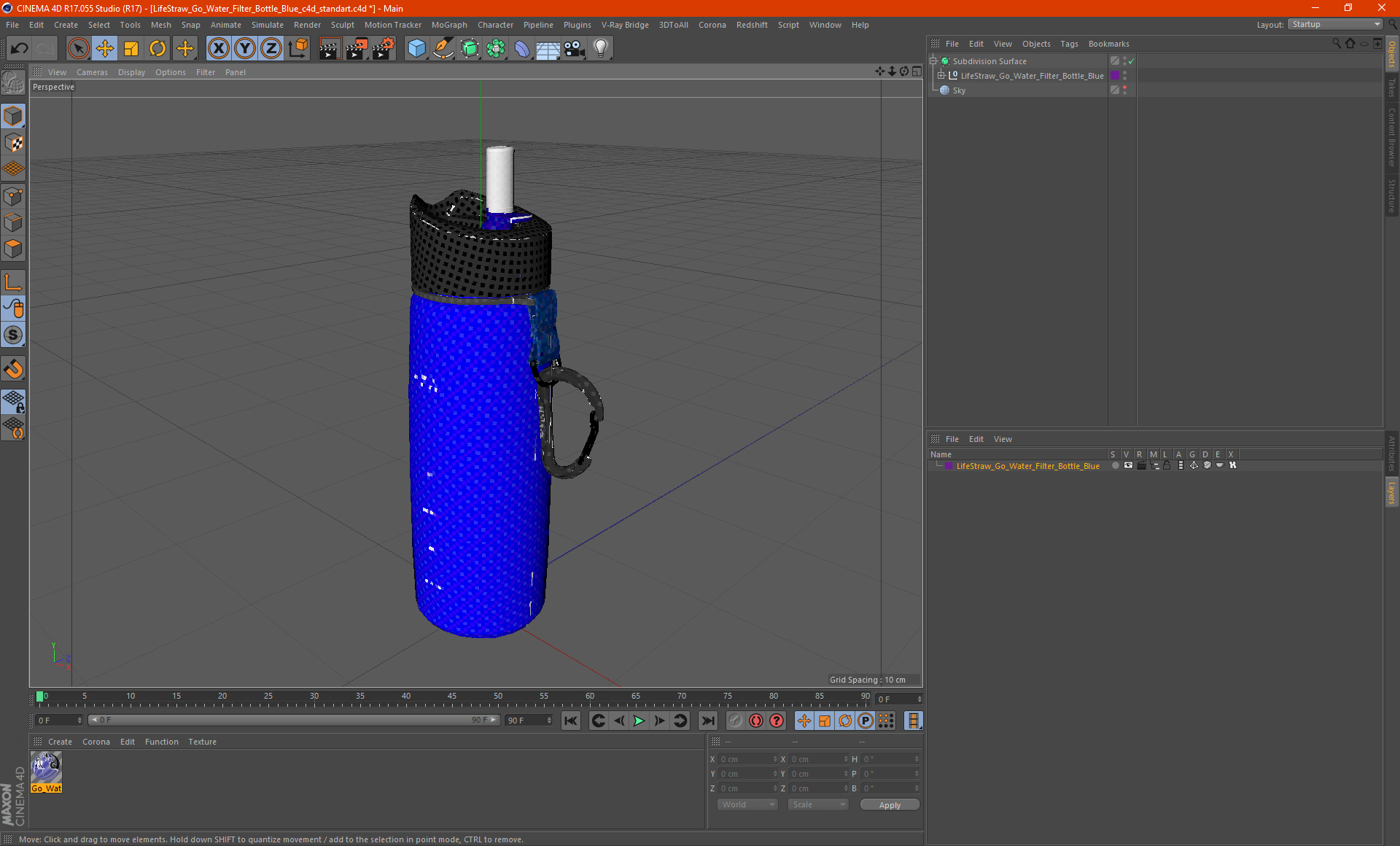The height and width of the screenshot is (846, 1400).
Task: Click the end frame 90 F field
Action: 529,721
